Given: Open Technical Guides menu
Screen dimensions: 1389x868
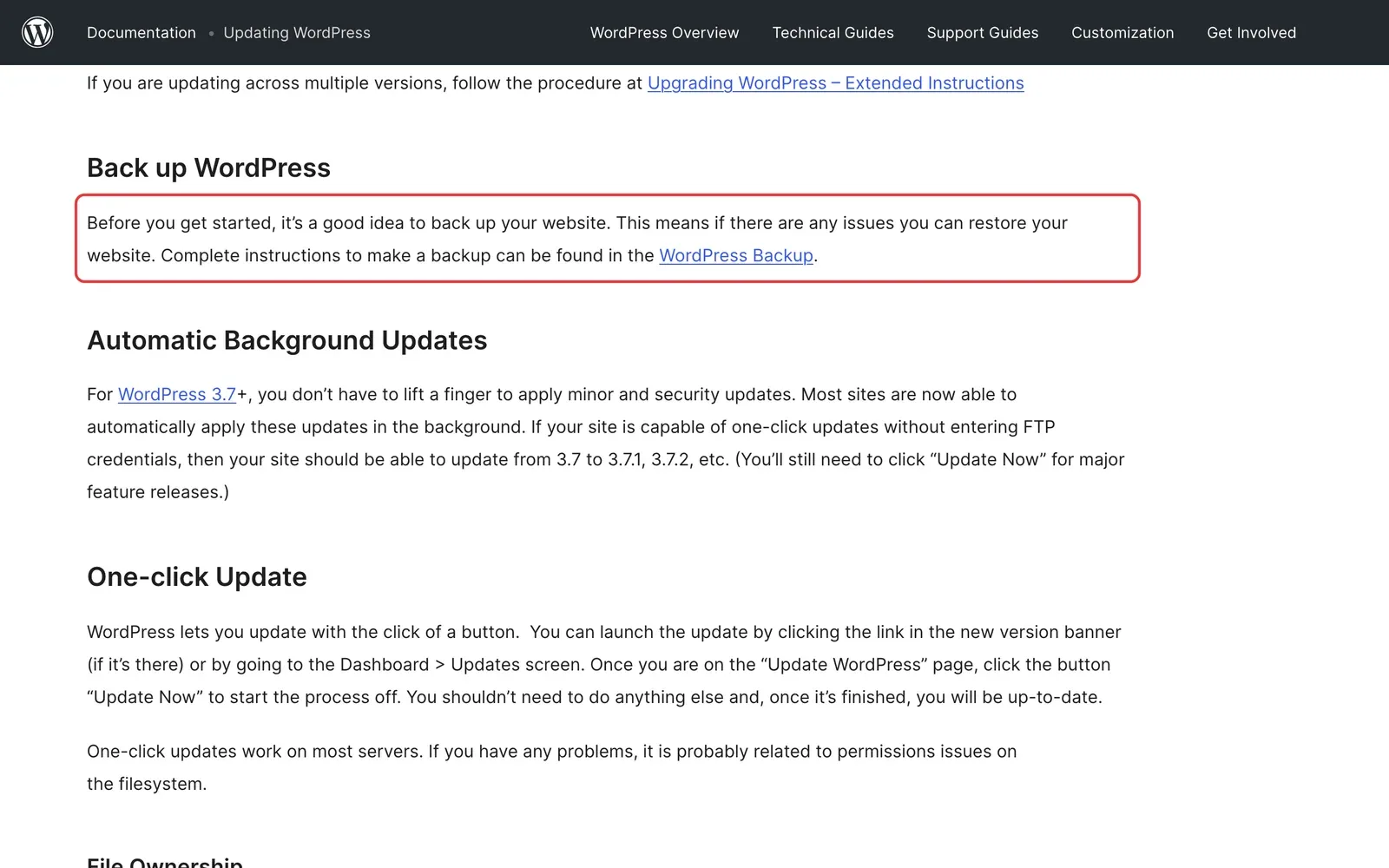Looking at the screenshot, I should [833, 33].
